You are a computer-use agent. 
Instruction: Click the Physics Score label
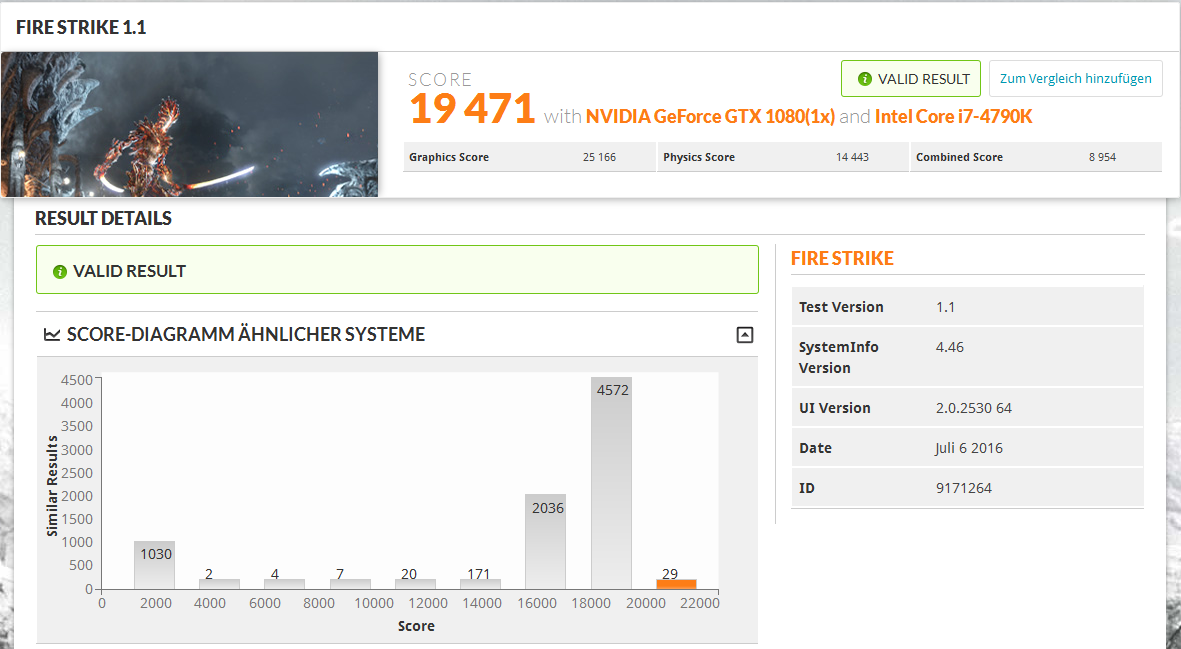699,157
